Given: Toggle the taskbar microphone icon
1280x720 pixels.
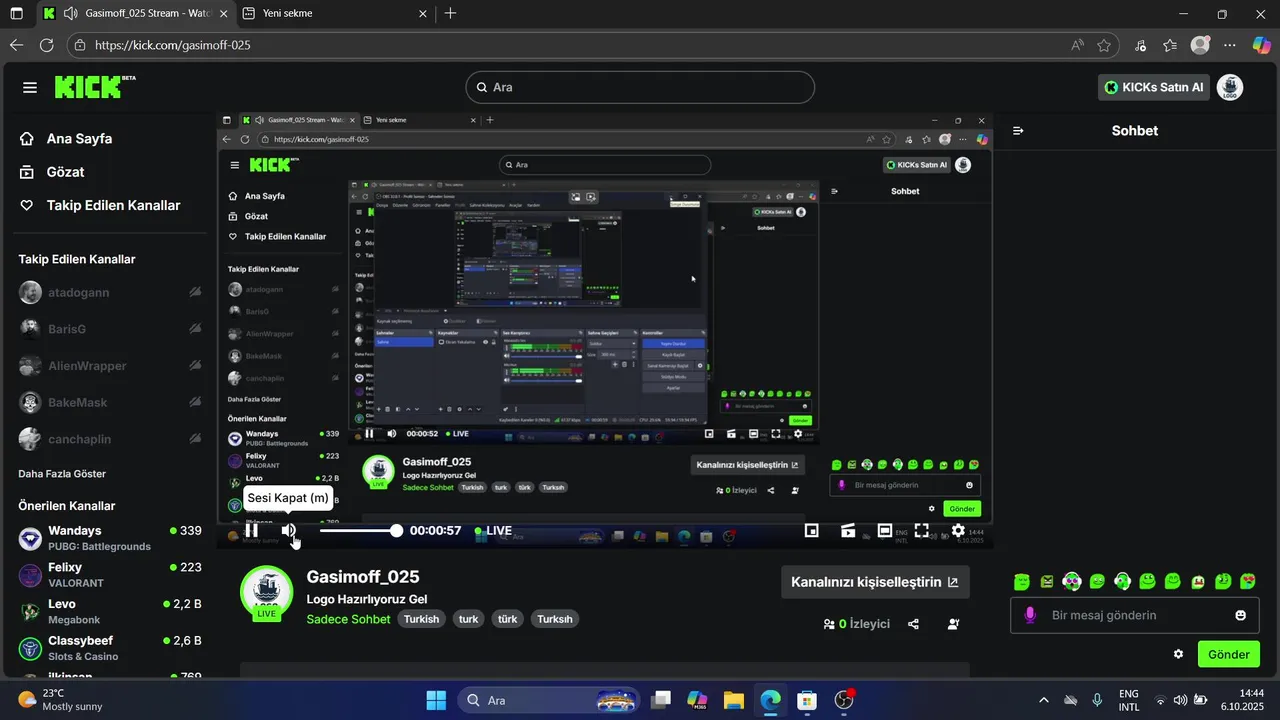Looking at the screenshot, I should (1097, 700).
